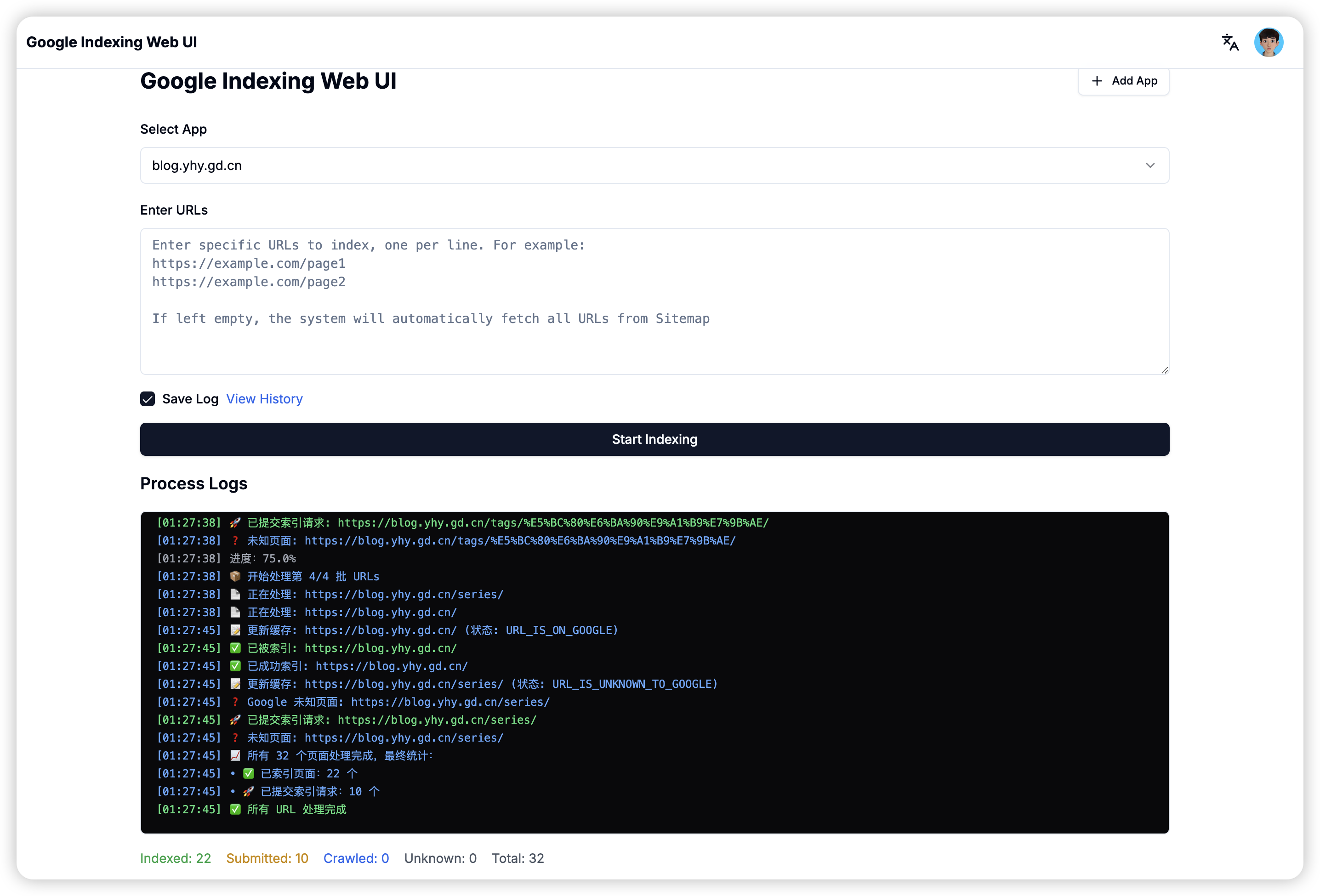This screenshot has width=1320, height=896.
Task: Click the Save Log label text
Action: click(190, 399)
